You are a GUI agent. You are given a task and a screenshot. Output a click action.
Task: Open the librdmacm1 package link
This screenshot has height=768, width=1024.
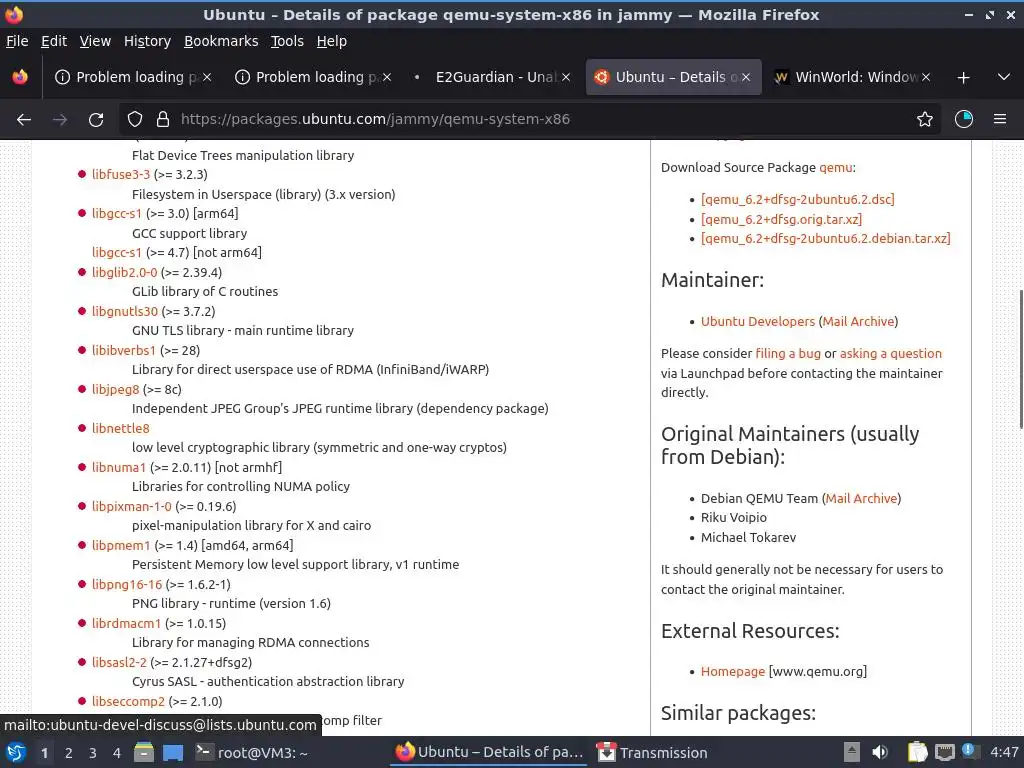pyautogui.click(x=126, y=624)
